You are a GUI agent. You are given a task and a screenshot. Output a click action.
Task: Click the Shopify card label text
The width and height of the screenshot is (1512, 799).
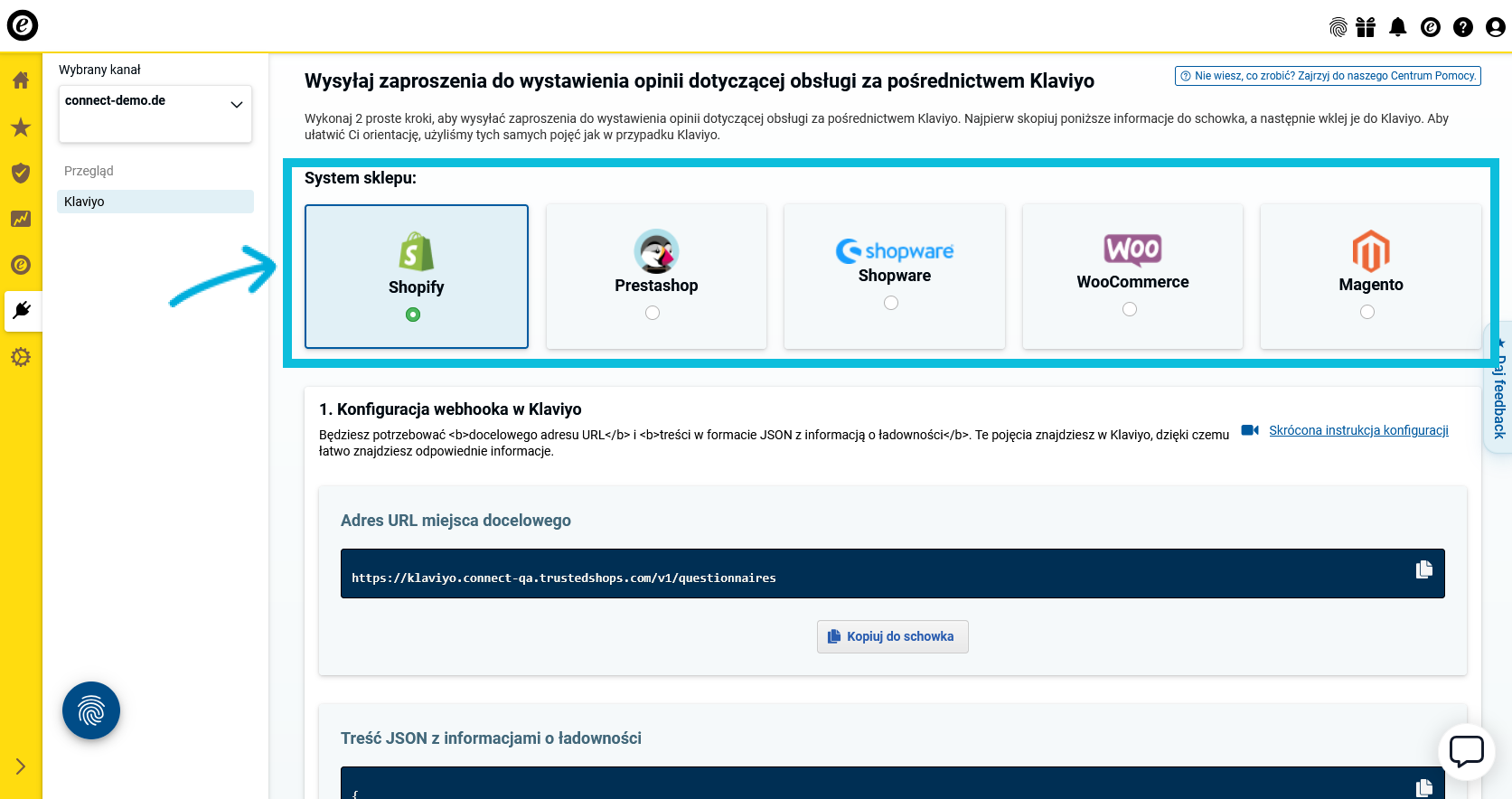point(417,287)
